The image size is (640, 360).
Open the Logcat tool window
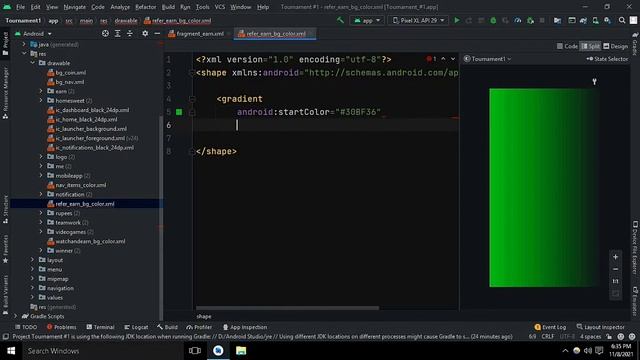[136, 327]
